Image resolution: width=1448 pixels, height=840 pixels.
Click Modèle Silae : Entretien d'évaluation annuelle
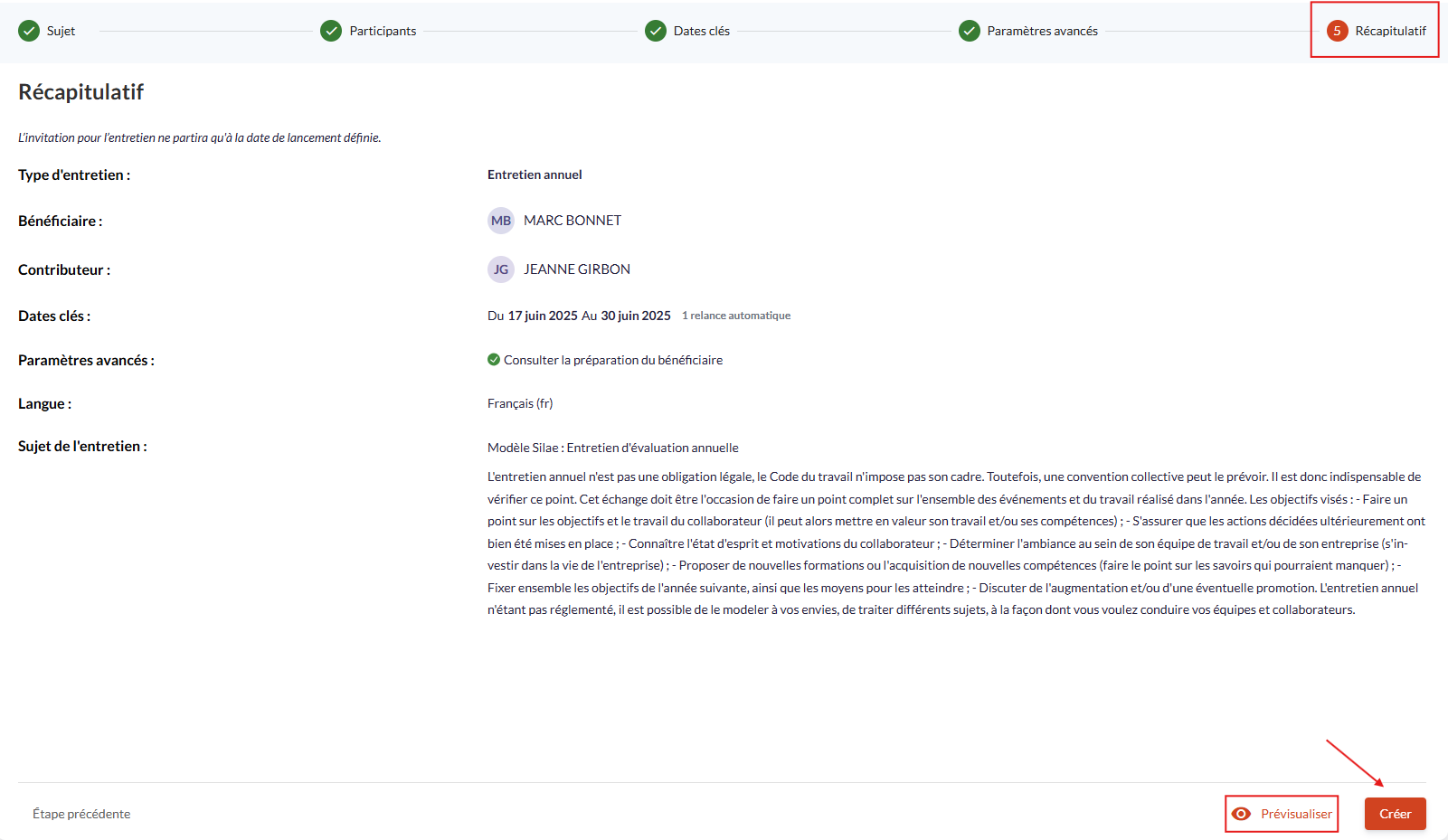pos(613,448)
